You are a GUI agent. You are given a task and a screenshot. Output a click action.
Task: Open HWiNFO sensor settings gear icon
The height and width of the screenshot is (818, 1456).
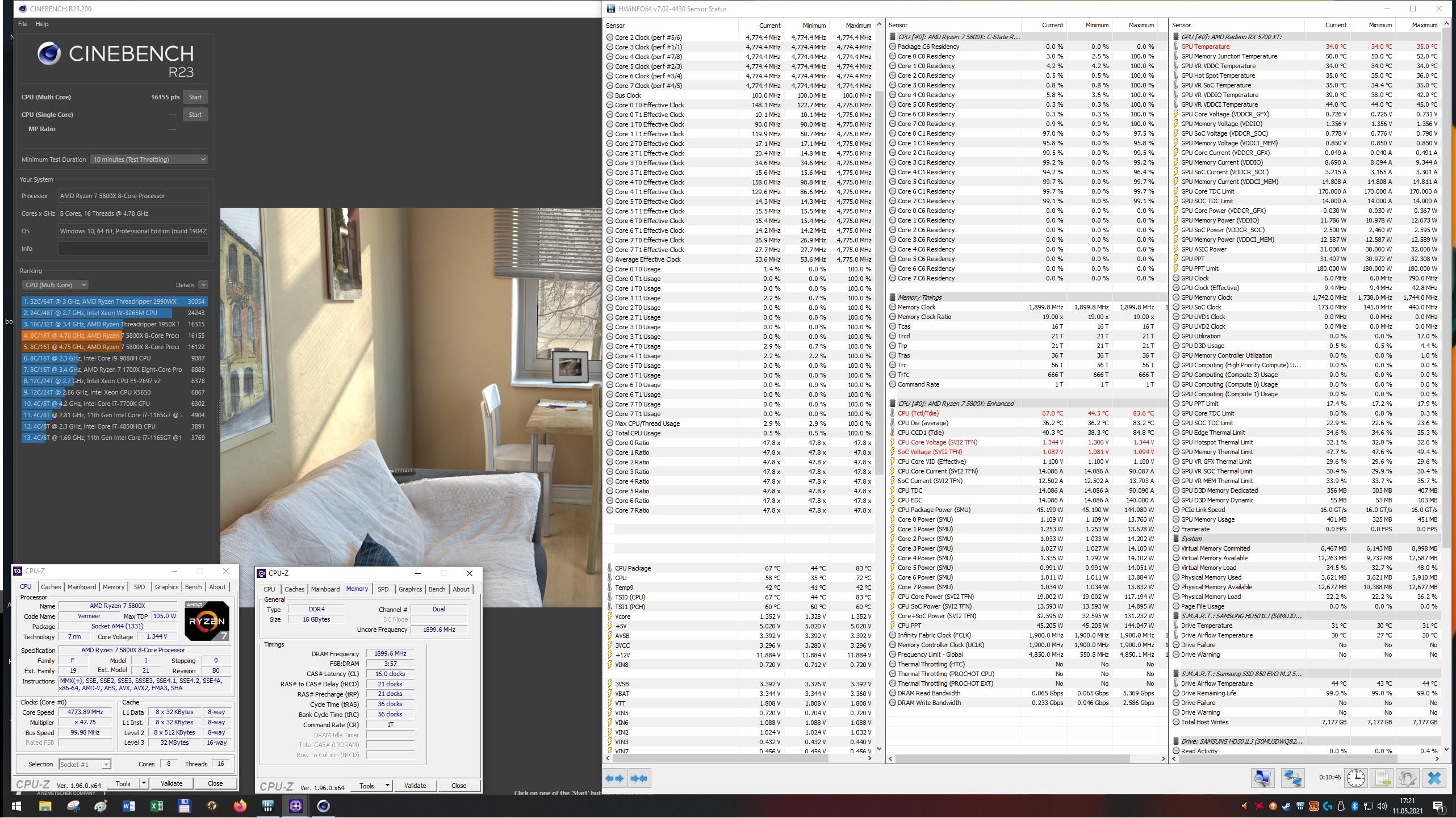(x=1407, y=778)
